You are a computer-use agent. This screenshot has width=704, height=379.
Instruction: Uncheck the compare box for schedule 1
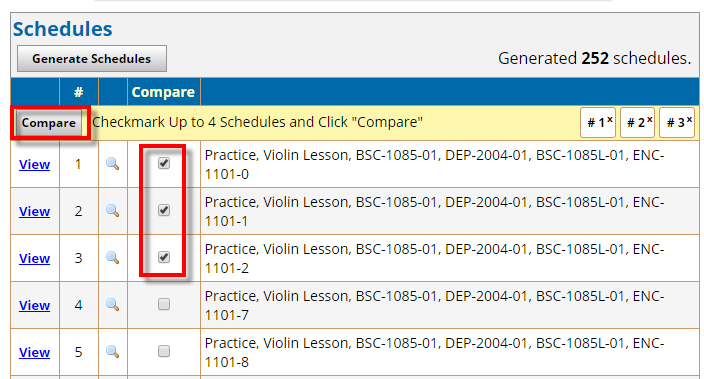click(x=164, y=163)
